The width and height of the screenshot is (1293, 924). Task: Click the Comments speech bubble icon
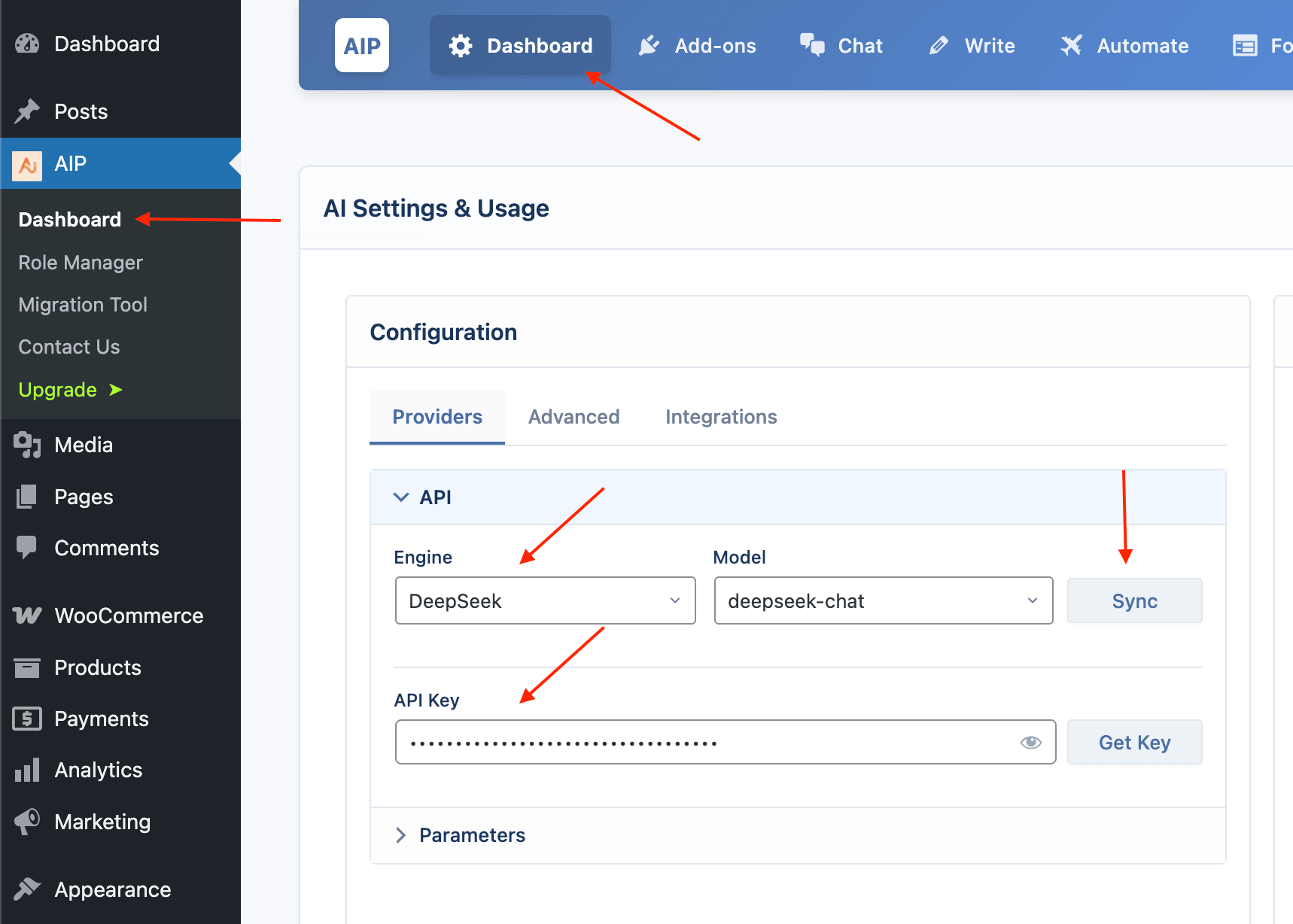coord(27,548)
